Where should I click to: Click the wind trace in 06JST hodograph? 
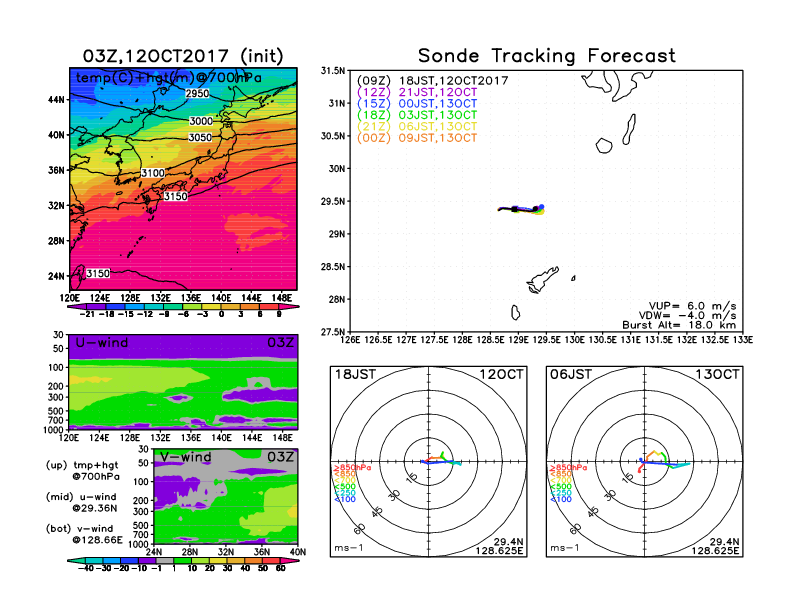tap(663, 462)
